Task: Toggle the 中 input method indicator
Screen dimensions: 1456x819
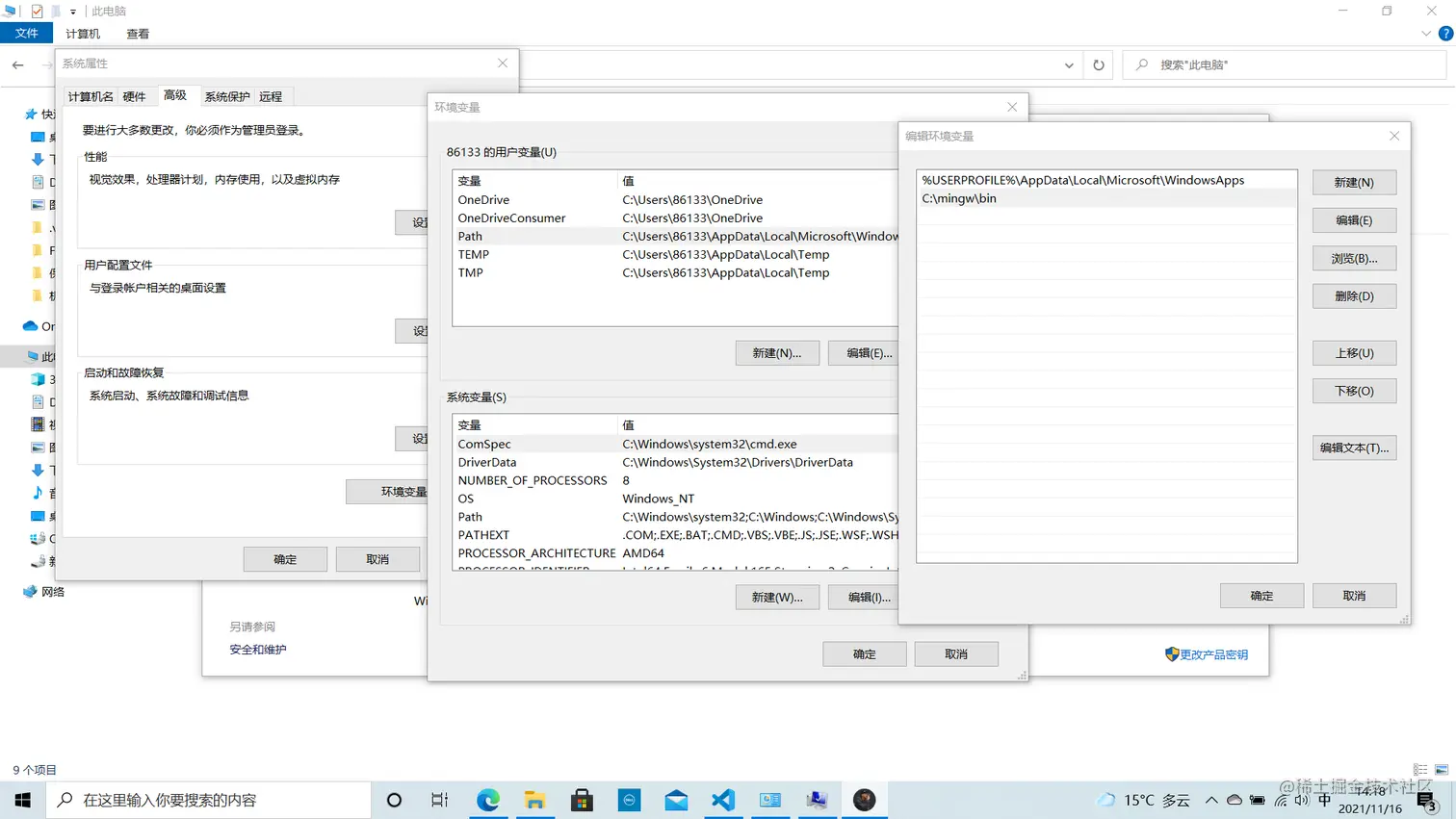Action: (1325, 800)
